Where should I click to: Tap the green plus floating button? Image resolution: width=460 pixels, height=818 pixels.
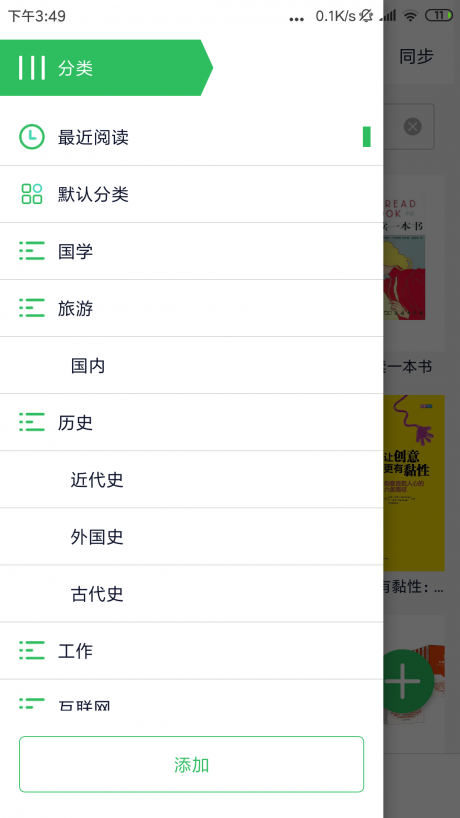(409, 681)
